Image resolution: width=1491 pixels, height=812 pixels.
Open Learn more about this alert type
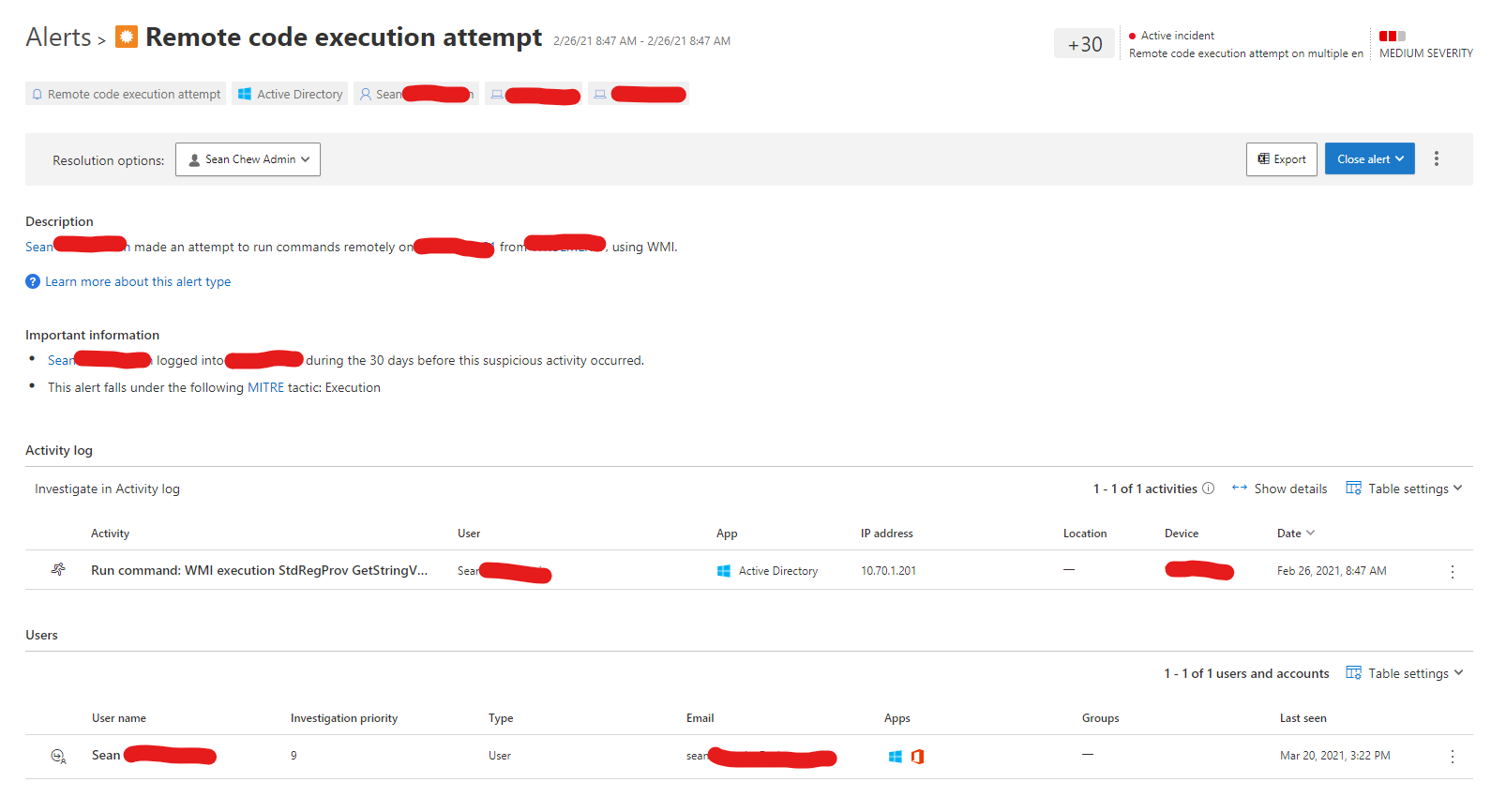[138, 281]
